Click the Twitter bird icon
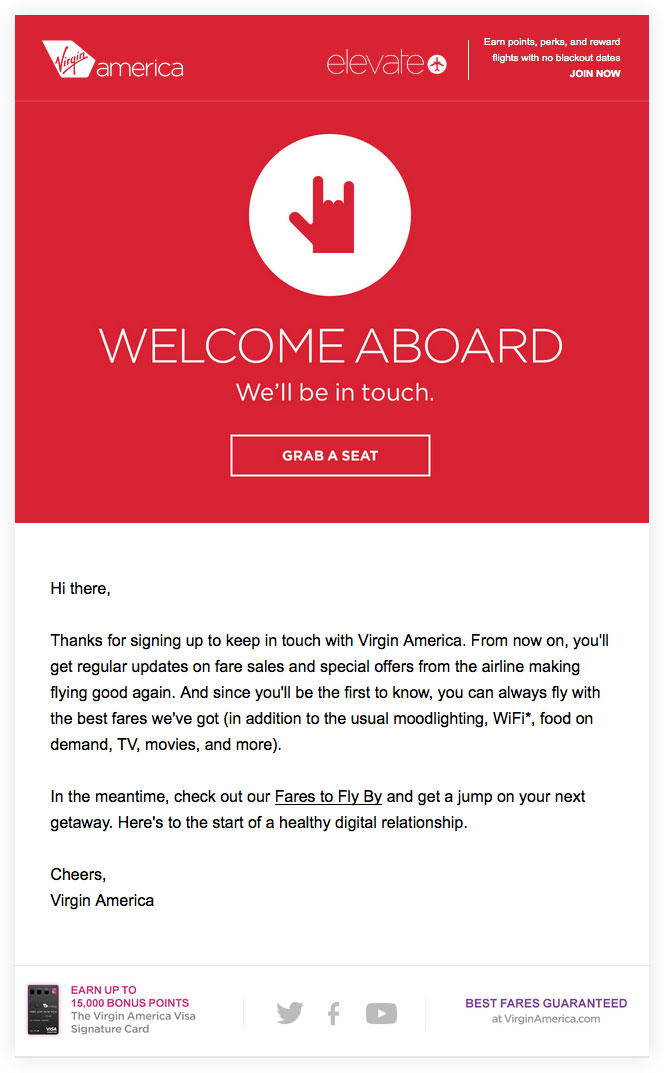This screenshot has width=664, height=1073. tap(289, 1013)
